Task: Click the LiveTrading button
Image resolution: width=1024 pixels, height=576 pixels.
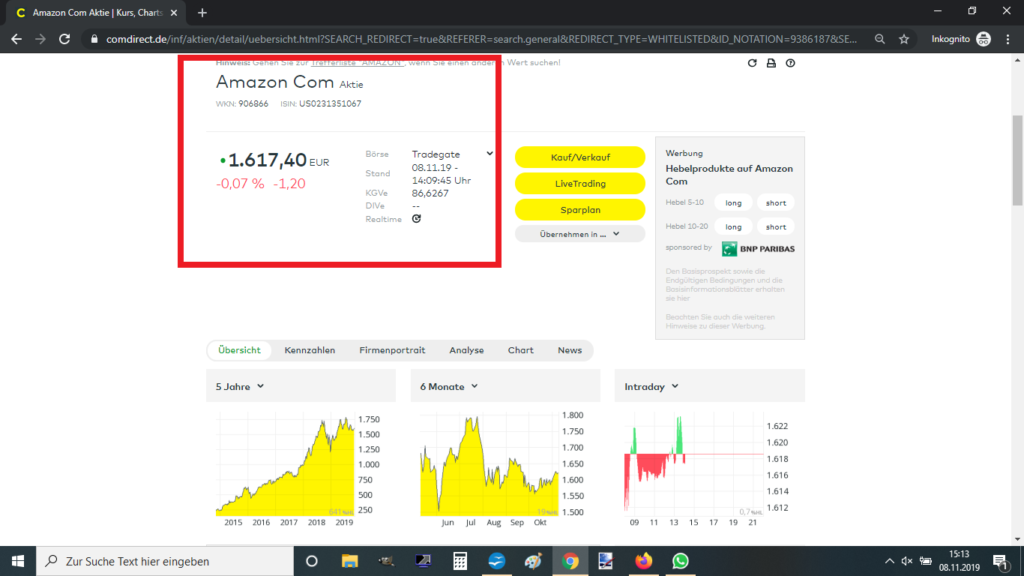Action: coord(580,184)
